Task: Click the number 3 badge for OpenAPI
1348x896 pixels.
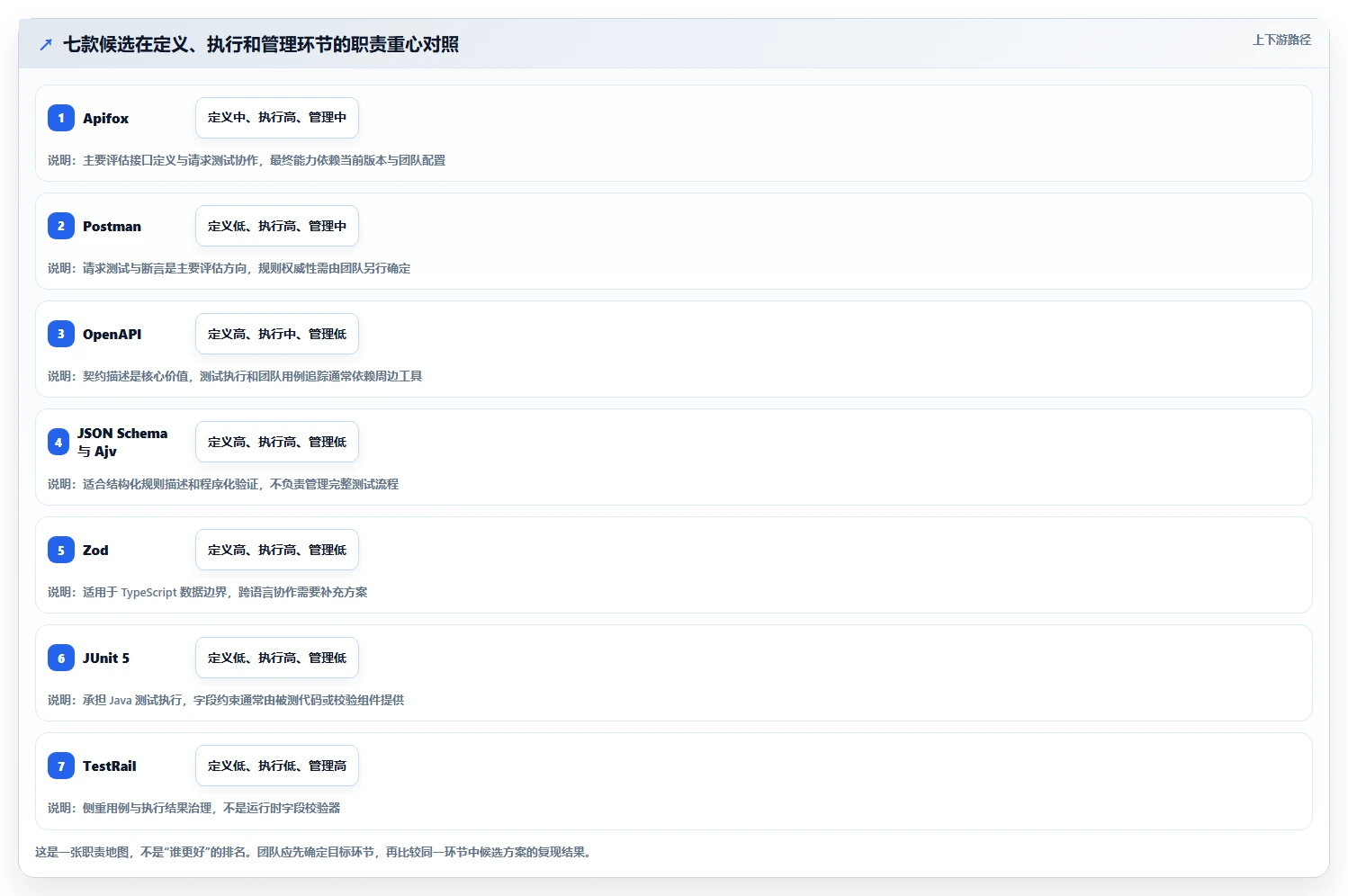Action: [61, 334]
